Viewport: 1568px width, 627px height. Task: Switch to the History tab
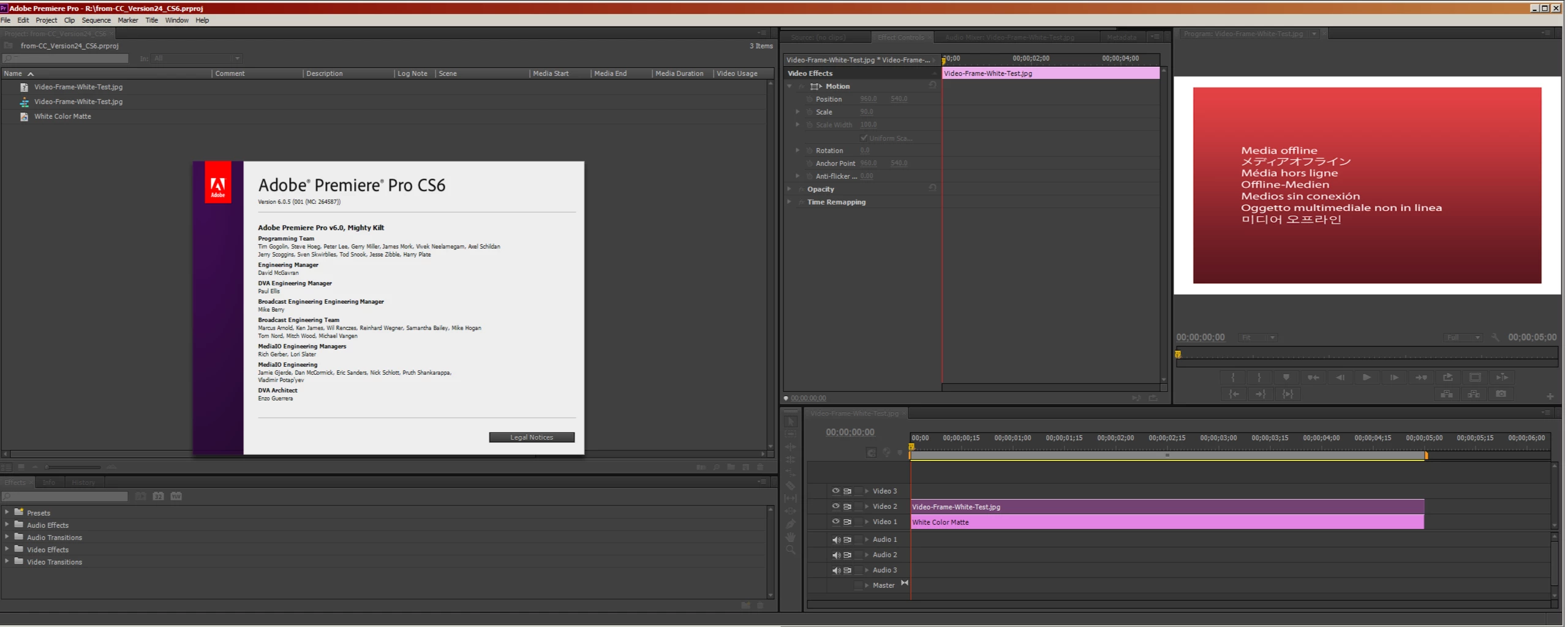[x=83, y=482]
